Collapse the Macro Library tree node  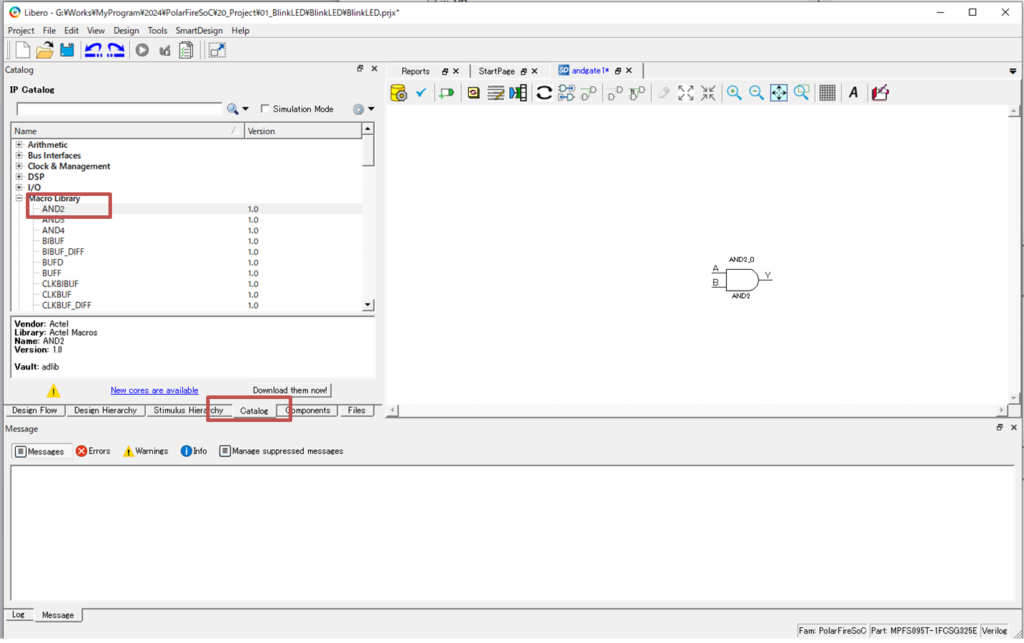point(19,199)
